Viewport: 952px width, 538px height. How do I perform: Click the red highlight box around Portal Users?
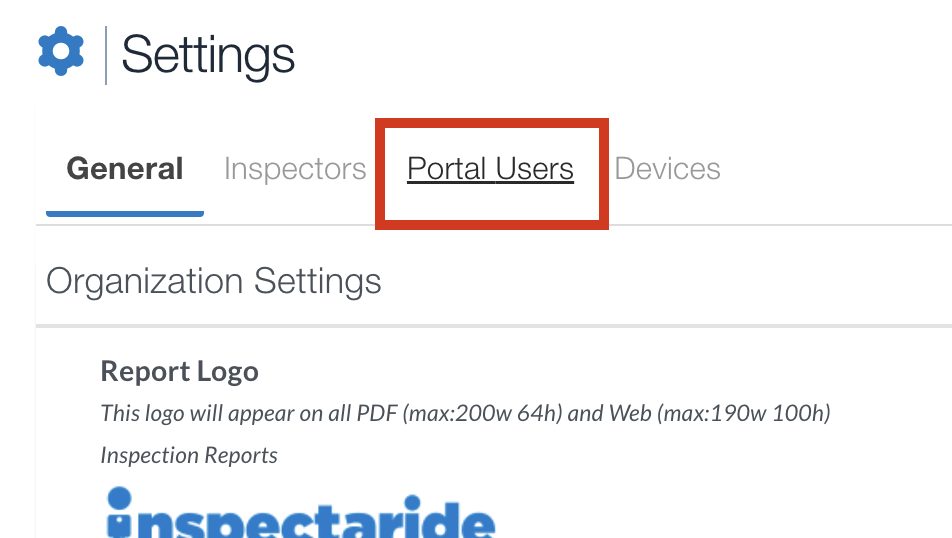click(492, 174)
